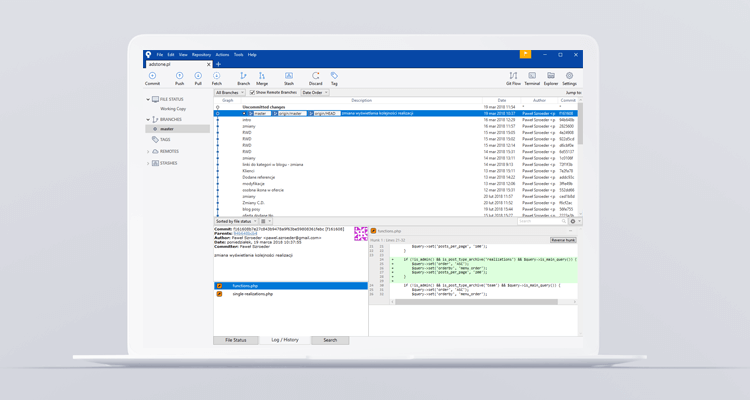Click the Description column header
Screen dimensions: 750x400
(x=362, y=100)
